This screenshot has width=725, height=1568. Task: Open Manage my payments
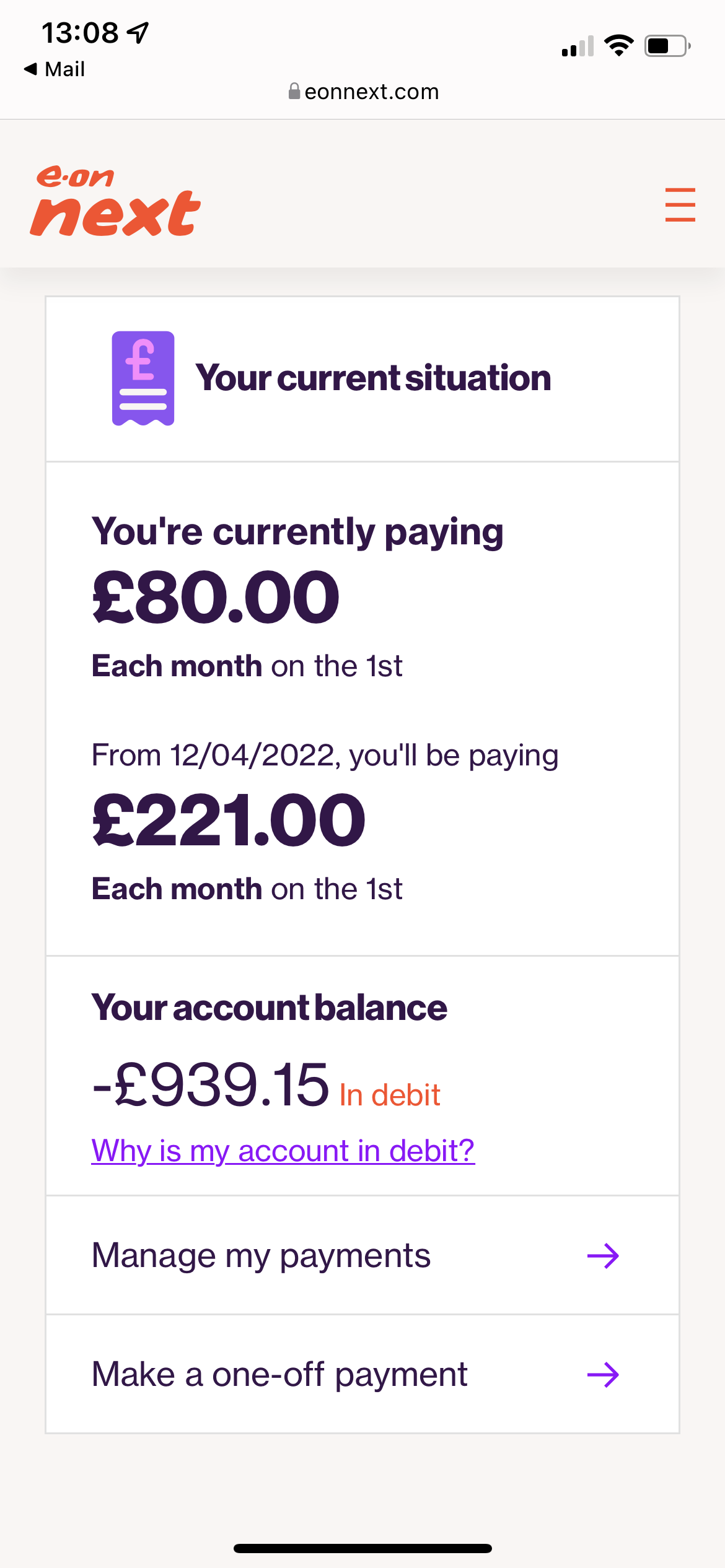(x=362, y=1255)
